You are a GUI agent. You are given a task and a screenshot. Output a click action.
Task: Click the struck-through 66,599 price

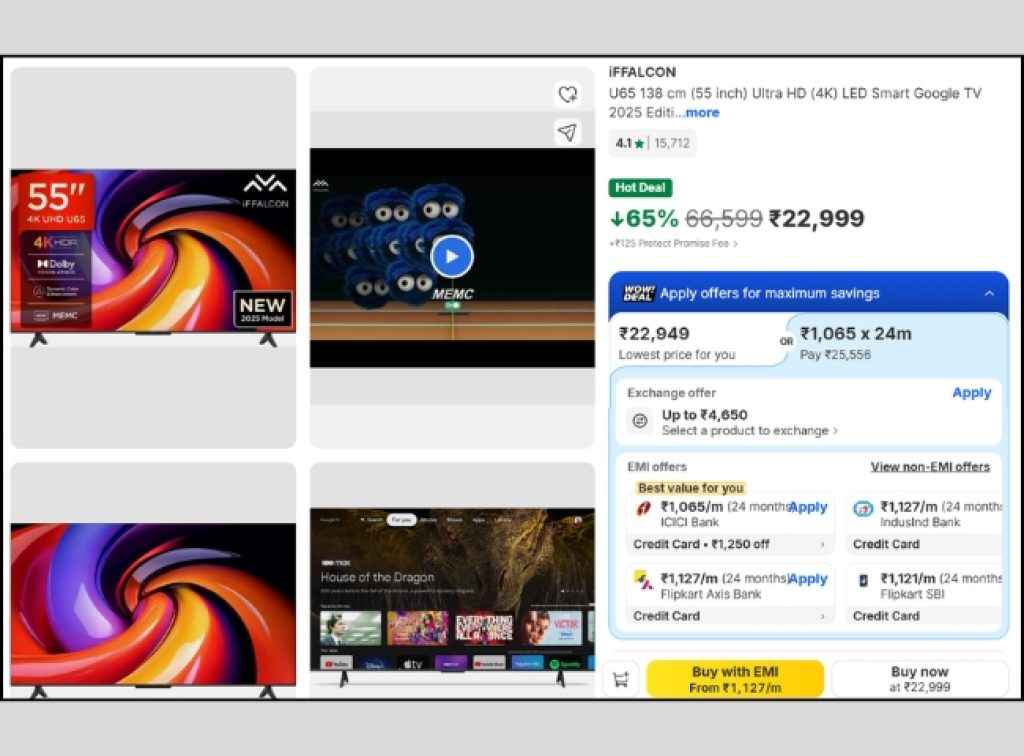(723, 219)
